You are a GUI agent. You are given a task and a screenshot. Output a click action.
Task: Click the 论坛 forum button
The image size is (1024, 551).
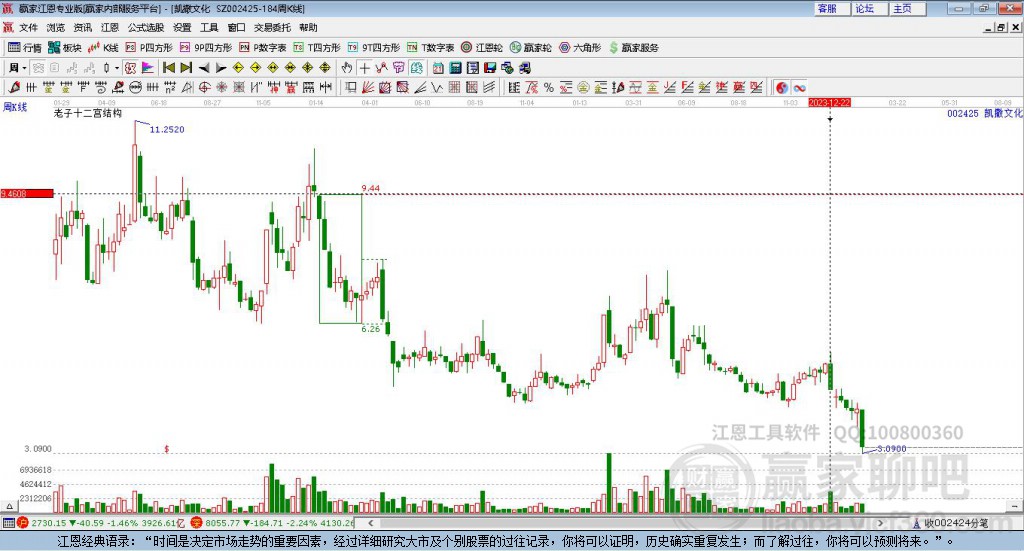(x=870, y=8)
